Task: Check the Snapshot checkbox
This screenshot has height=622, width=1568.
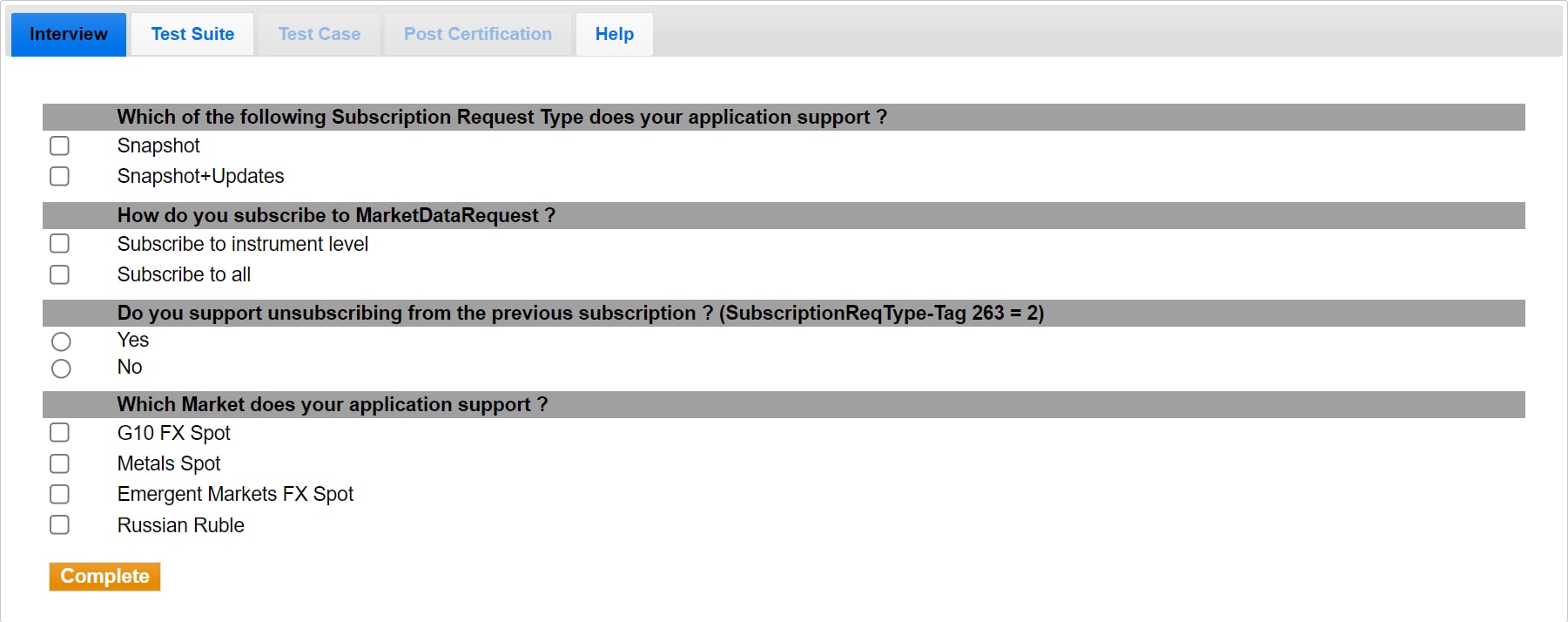Action: point(59,145)
